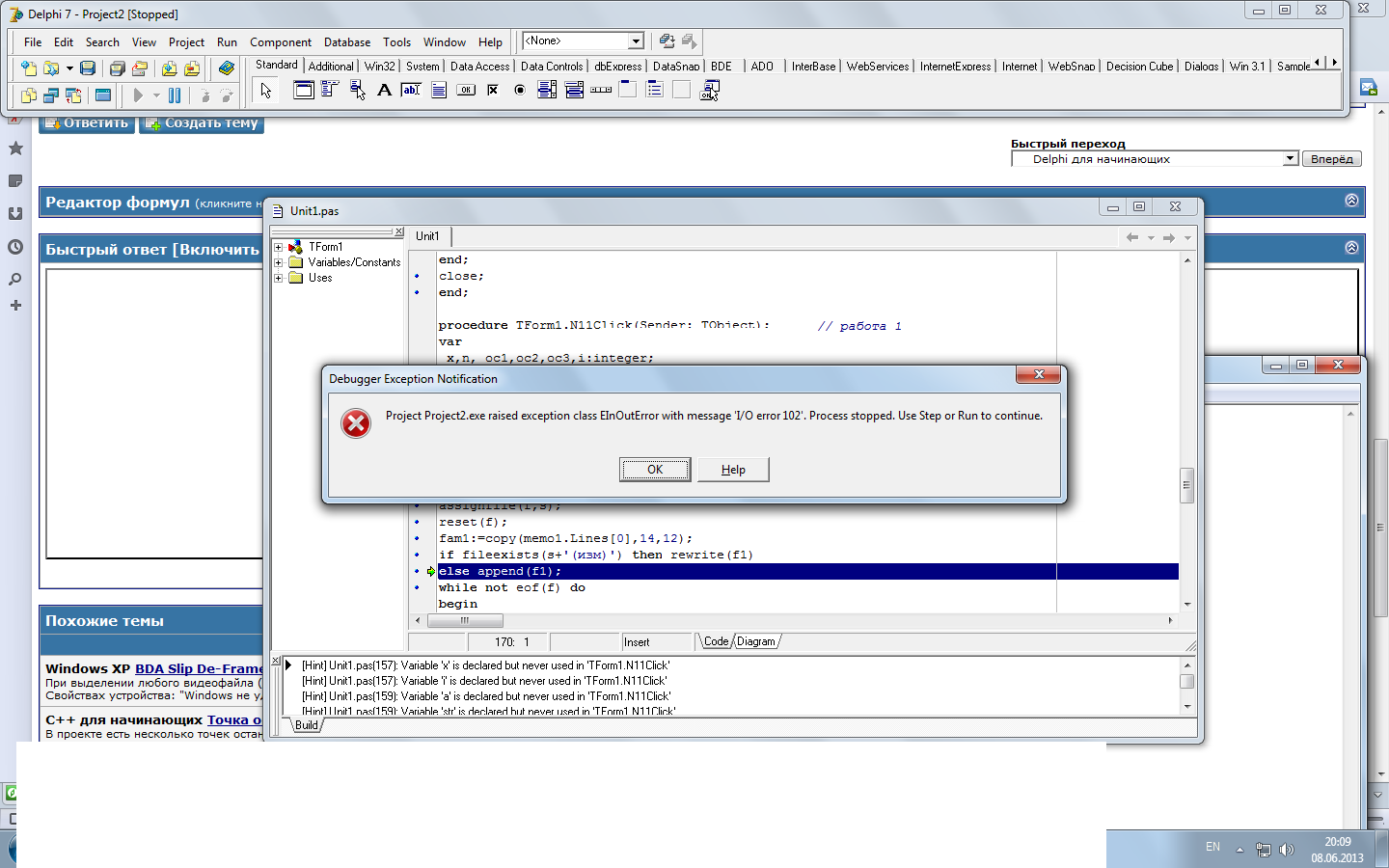The height and width of the screenshot is (868, 1389).
Task: Select the arrow pointer tool in component palette
Action: coord(266,91)
